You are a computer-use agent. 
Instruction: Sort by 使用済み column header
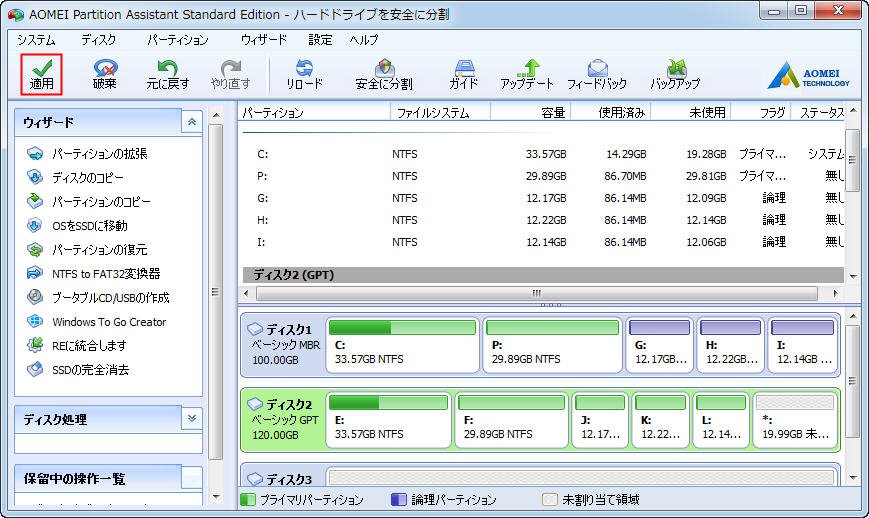point(610,112)
